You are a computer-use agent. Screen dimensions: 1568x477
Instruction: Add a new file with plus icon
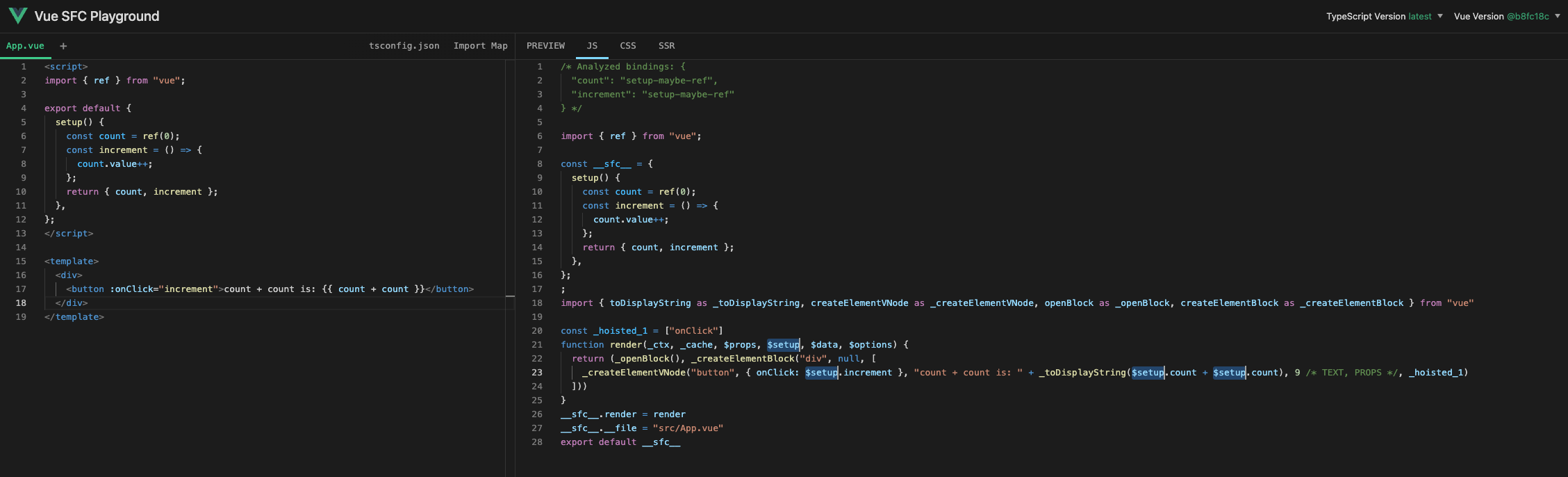(63, 46)
